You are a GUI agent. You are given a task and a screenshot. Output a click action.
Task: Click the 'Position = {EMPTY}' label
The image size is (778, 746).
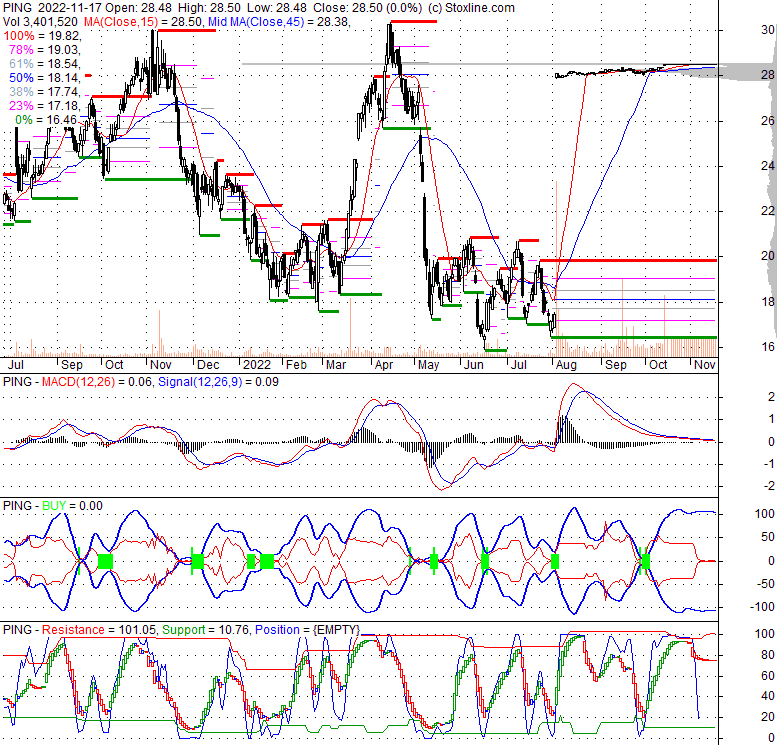pyautogui.click(x=307, y=629)
